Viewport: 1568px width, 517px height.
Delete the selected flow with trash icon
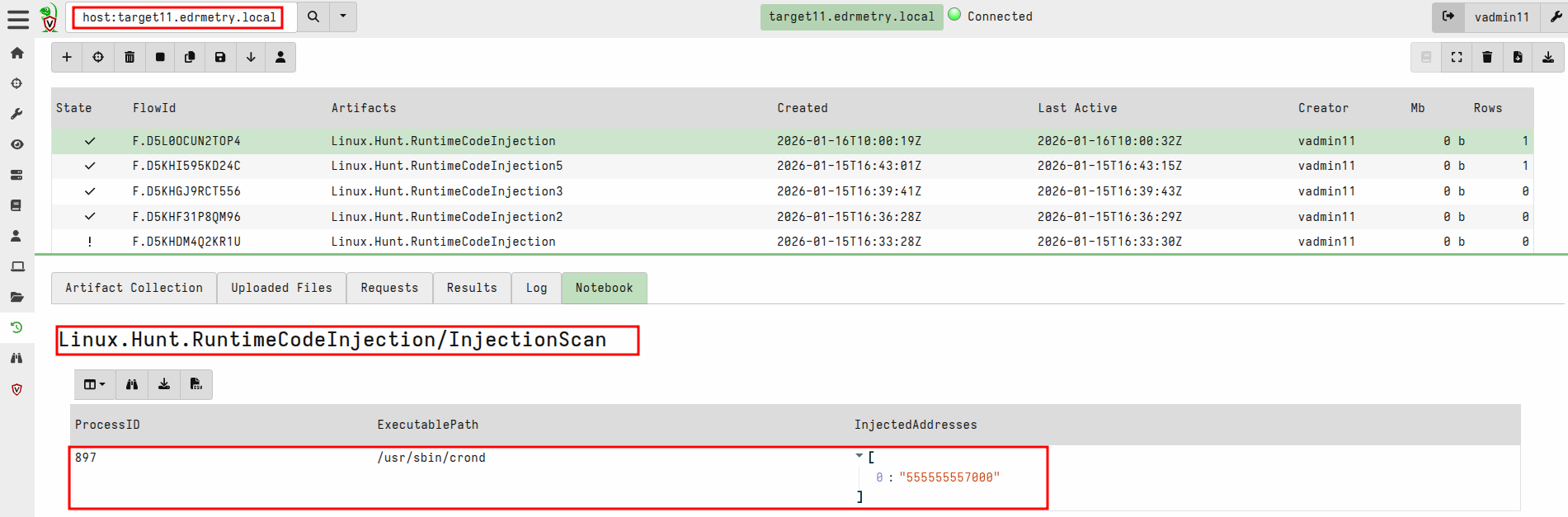coord(129,57)
